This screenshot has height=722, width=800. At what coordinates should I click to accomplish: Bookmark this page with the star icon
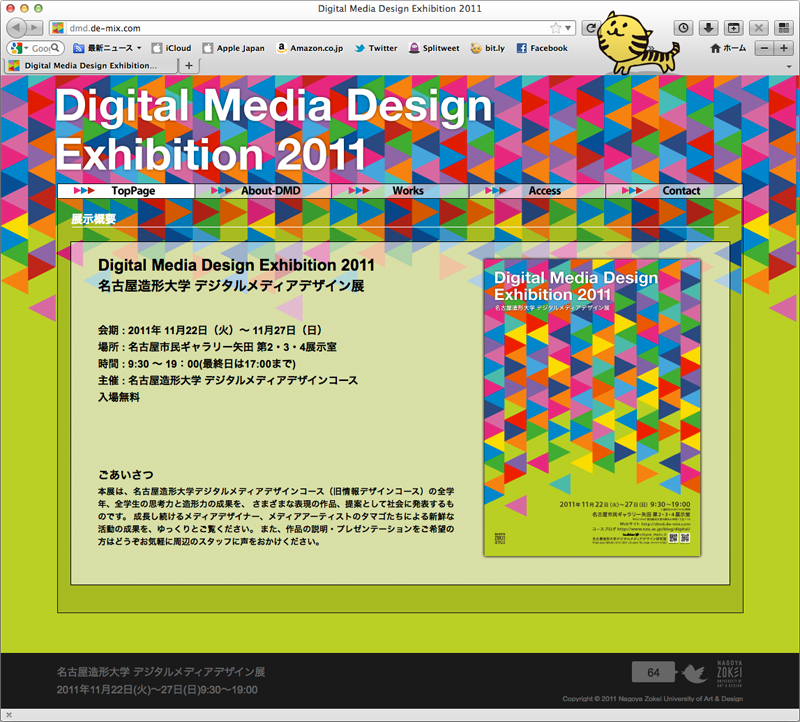[555, 28]
